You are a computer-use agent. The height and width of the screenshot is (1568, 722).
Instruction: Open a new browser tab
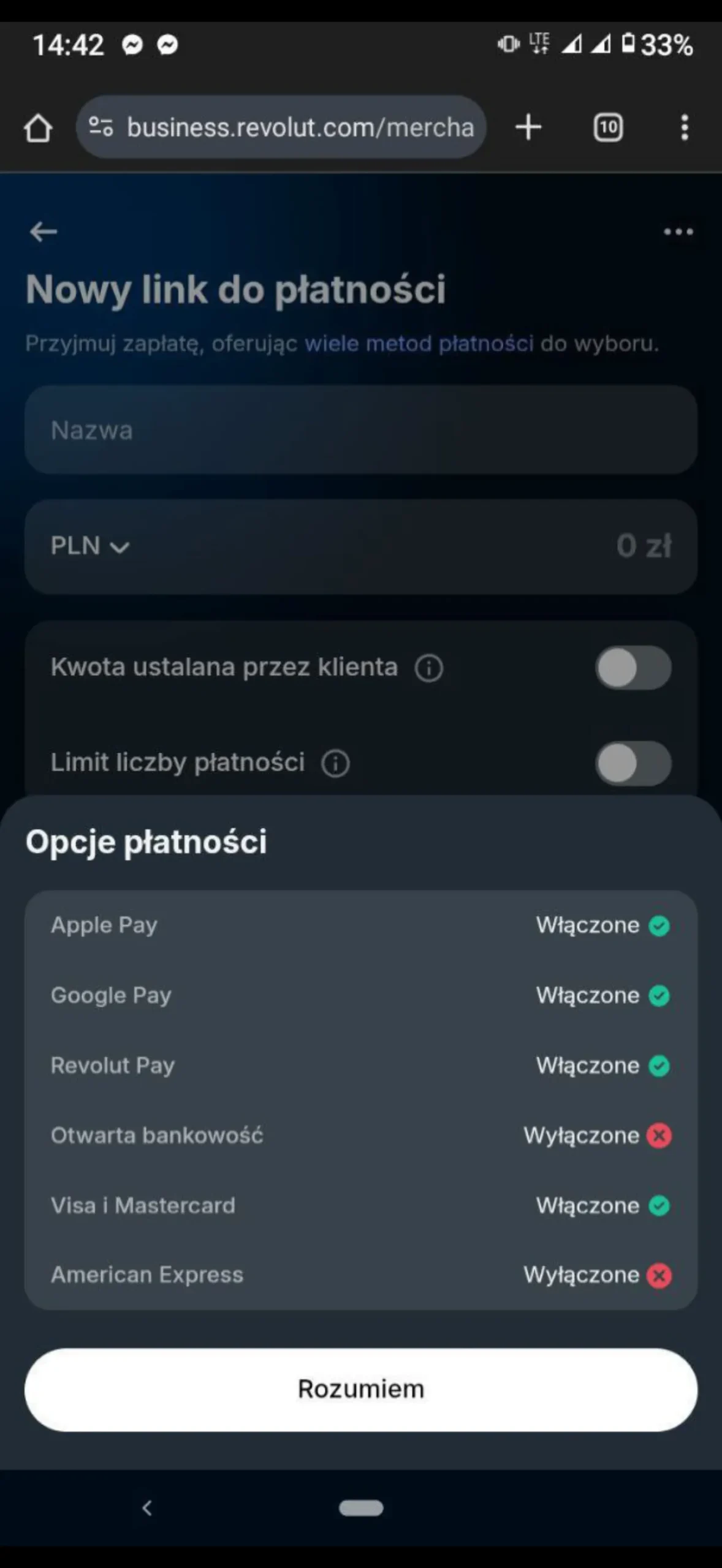pyautogui.click(x=528, y=127)
